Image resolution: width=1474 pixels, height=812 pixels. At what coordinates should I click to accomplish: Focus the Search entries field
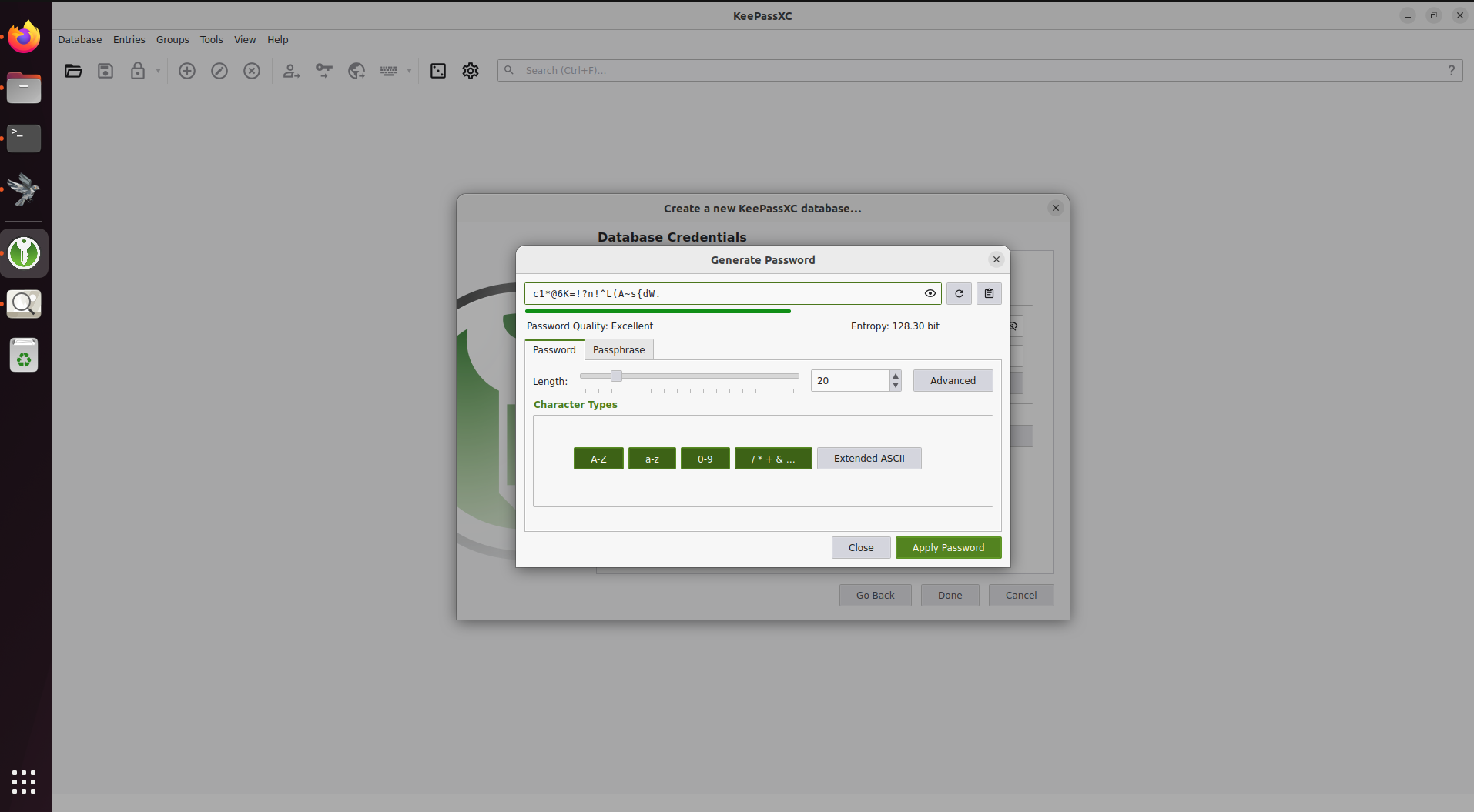coord(980,70)
